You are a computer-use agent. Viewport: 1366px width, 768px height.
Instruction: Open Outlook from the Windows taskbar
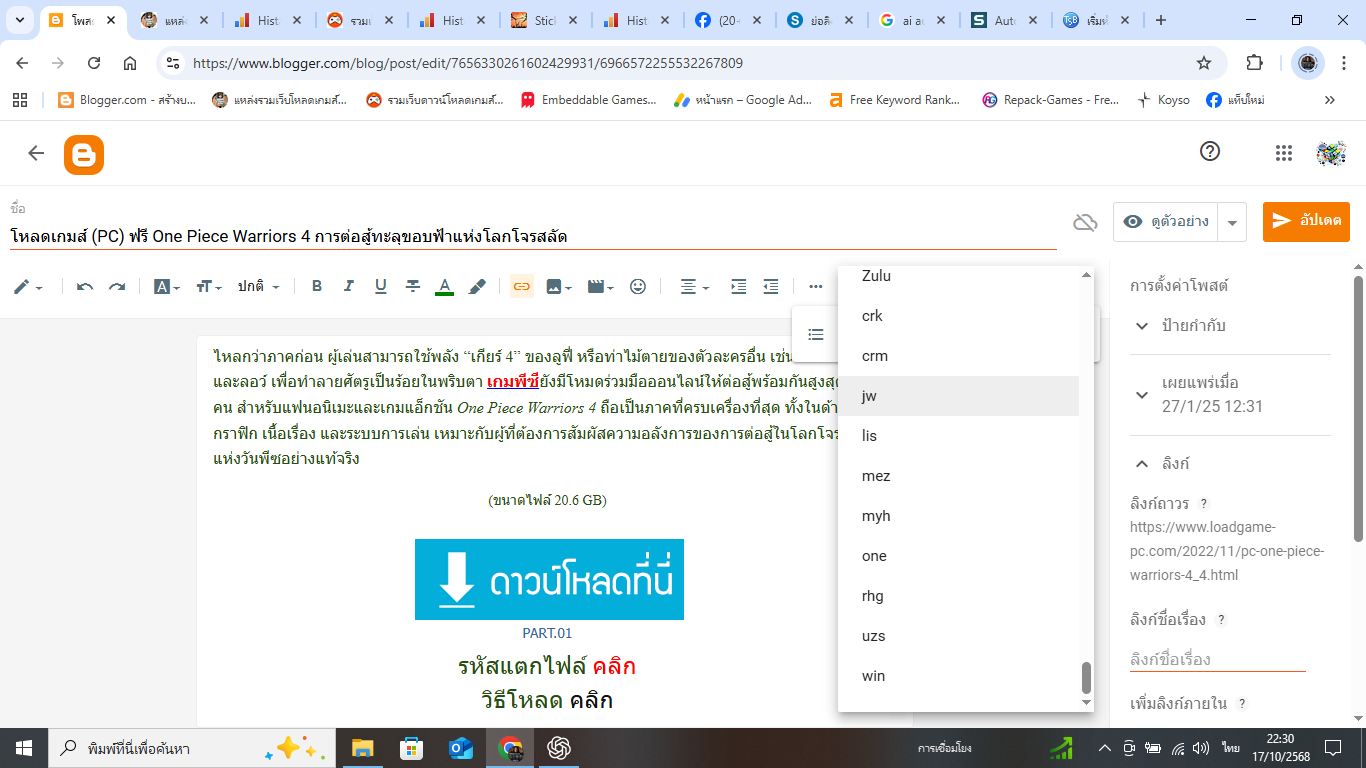point(461,748)
